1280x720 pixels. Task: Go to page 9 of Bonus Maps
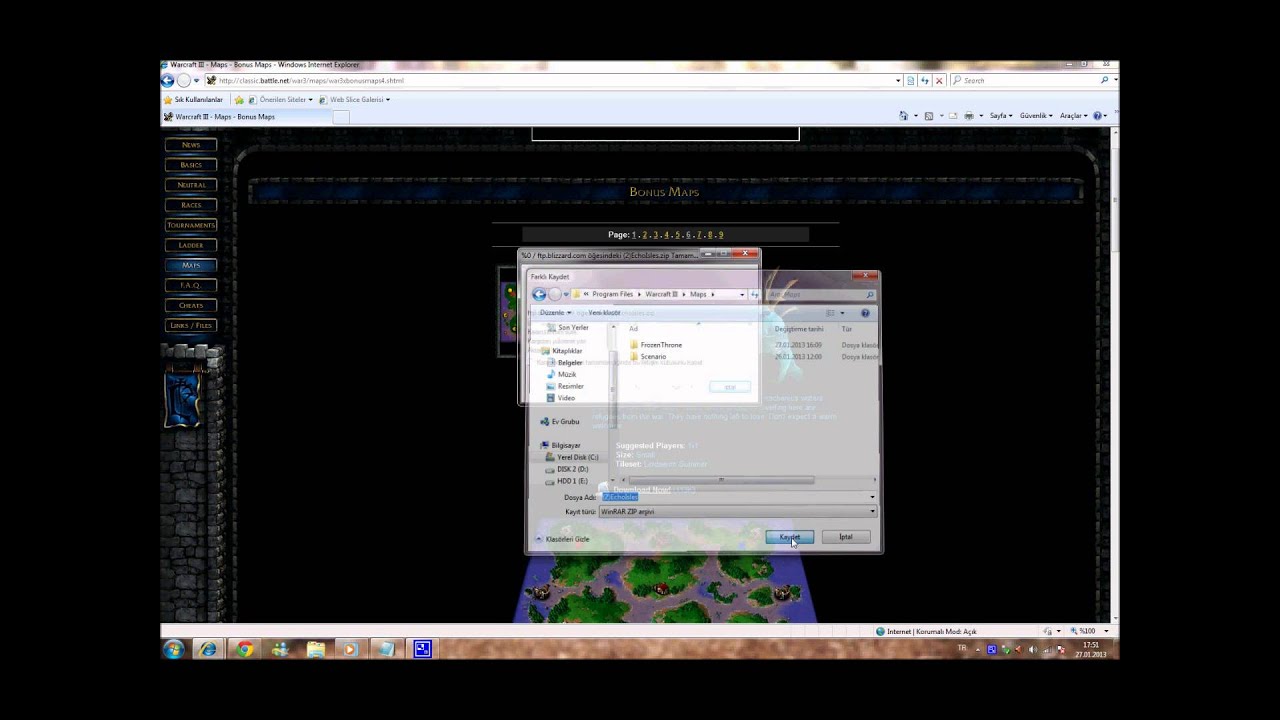721,235
